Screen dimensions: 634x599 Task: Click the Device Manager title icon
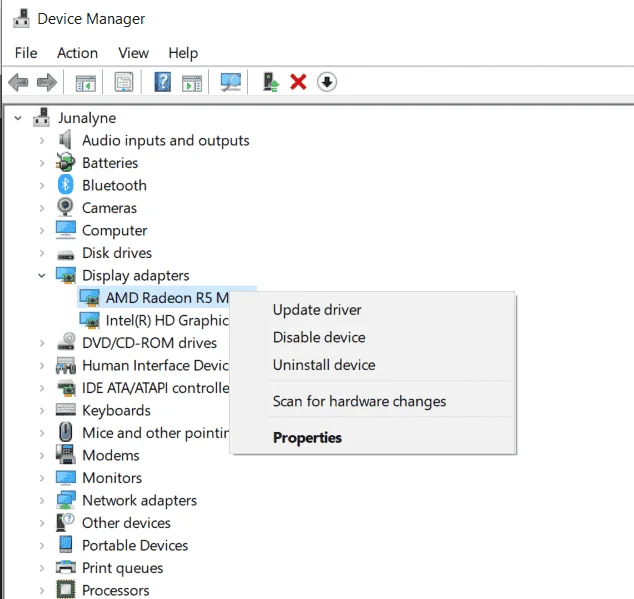[21, 18]
